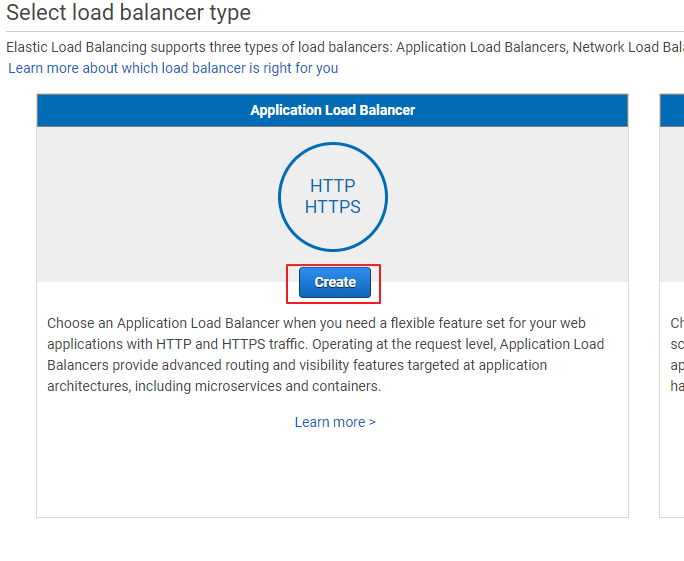Click Create for Application Load Balancer
Screen dimensions: 684x561
pyautogui.click(x=335, y=283)
